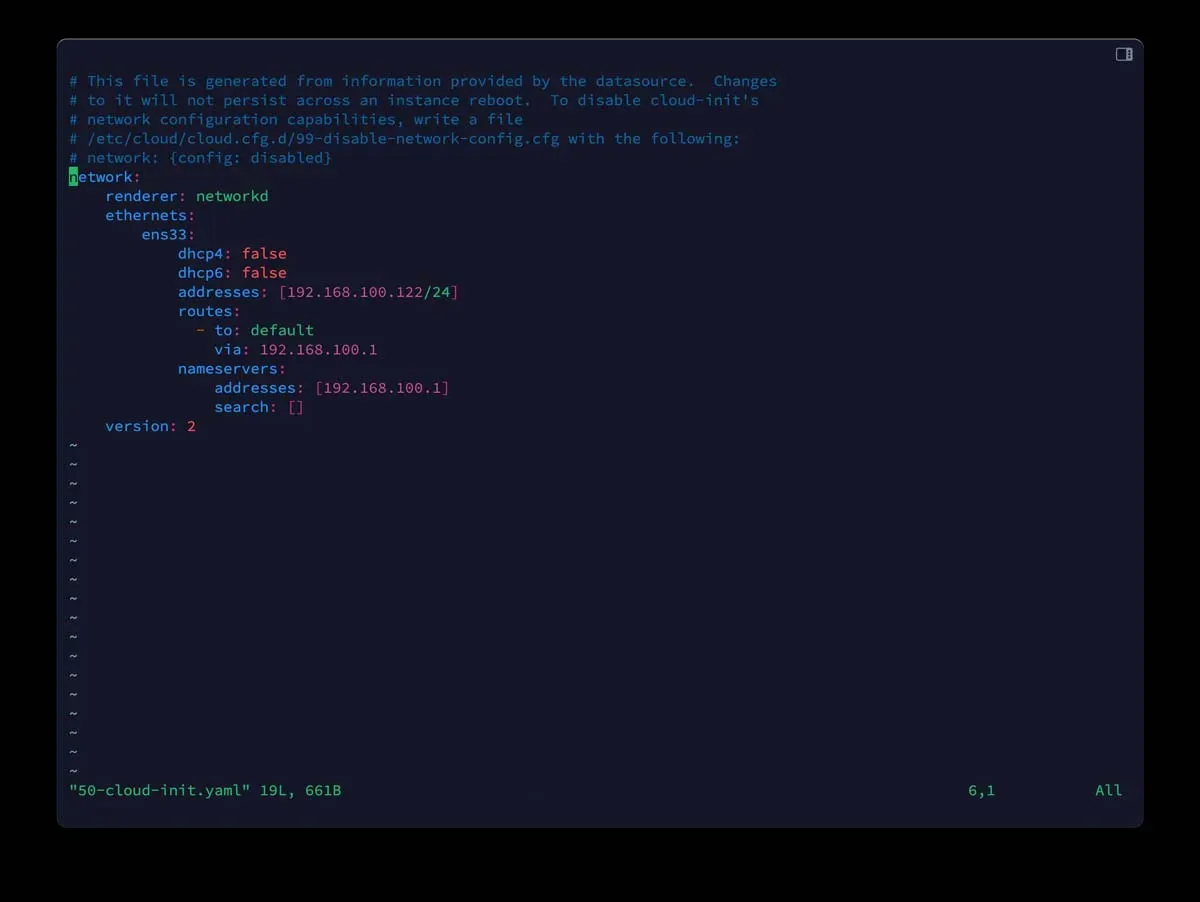The height and width of the screenshot is (902, 1200).
Task: Click the 'network configuration capabilities' comment line
Action: tap(296, 119)
